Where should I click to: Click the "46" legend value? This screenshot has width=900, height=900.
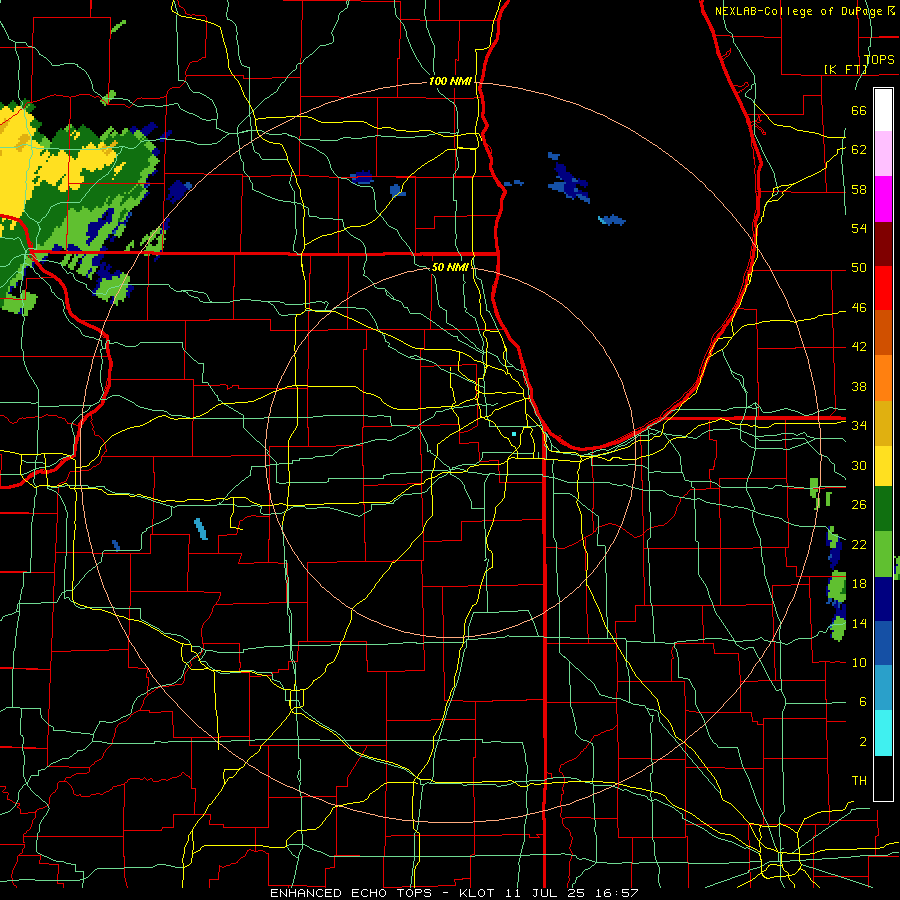[x=859, y=307]
